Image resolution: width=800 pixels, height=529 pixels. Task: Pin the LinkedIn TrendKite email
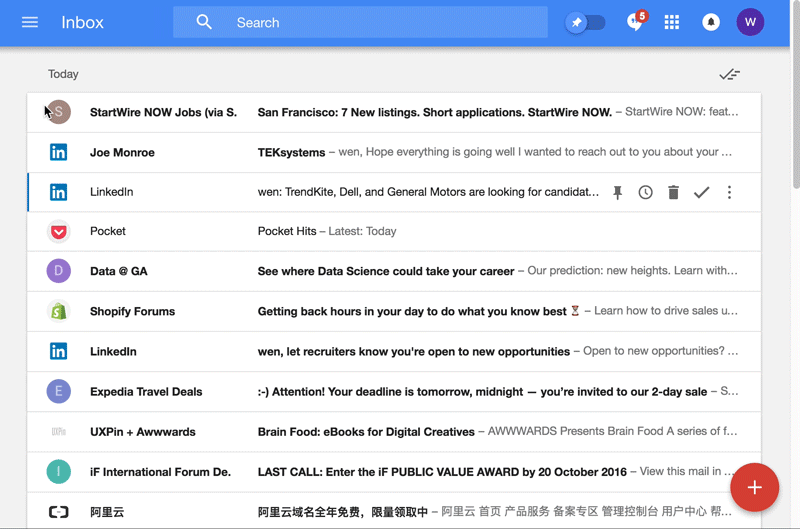tap(618, 192)
